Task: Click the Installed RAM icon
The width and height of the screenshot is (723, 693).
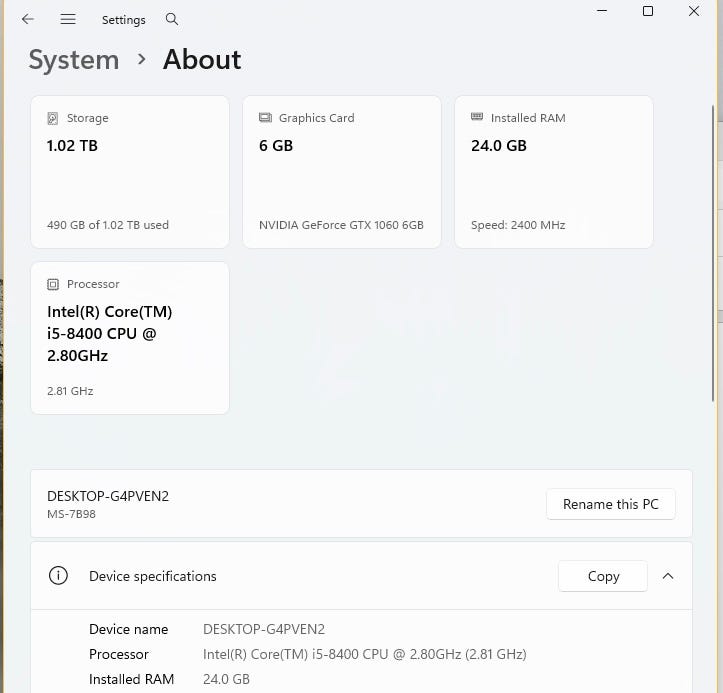Action: [477, 118]
